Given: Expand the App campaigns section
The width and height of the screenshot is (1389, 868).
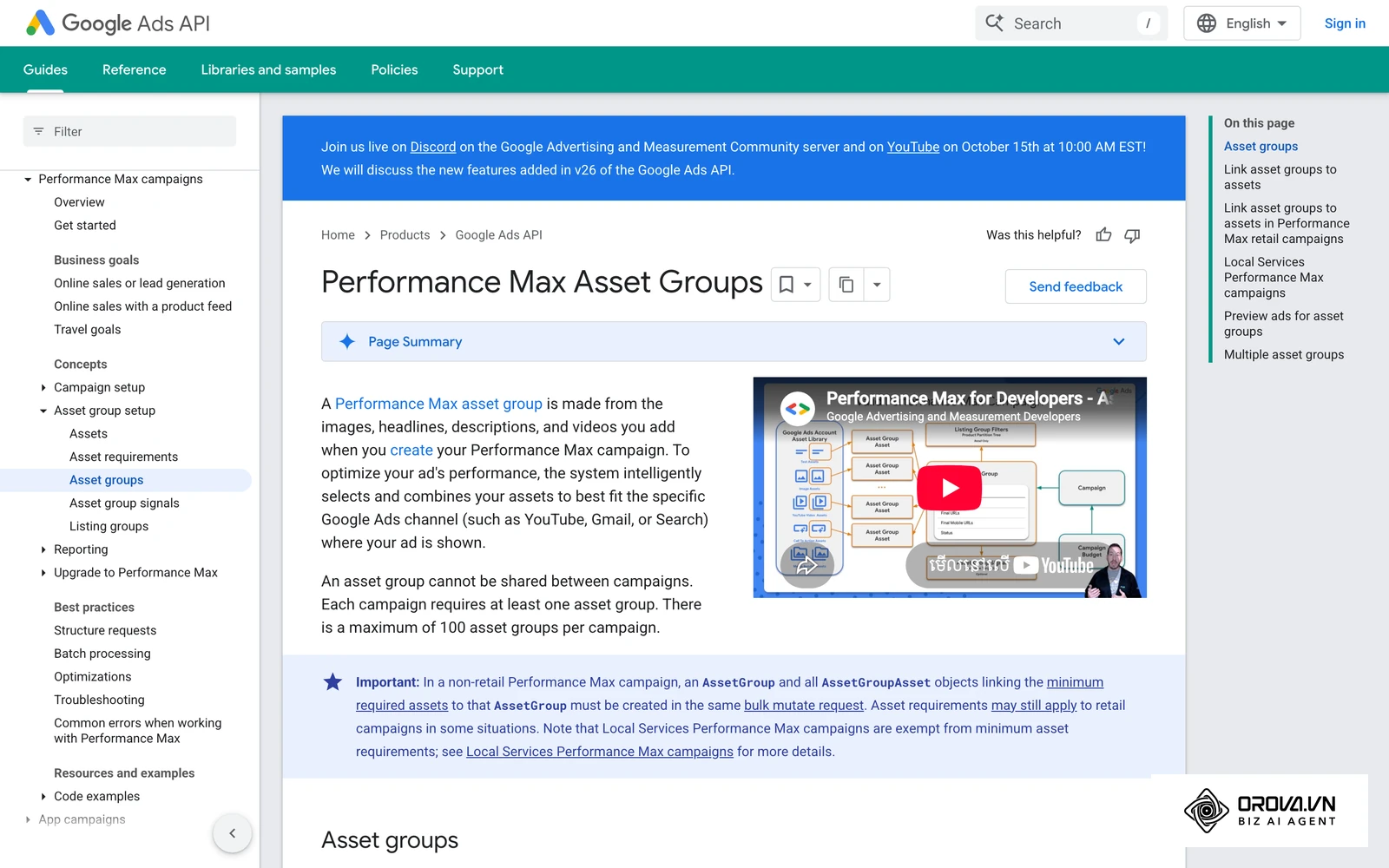Looking at the screenshot, I should coord(28,819).
